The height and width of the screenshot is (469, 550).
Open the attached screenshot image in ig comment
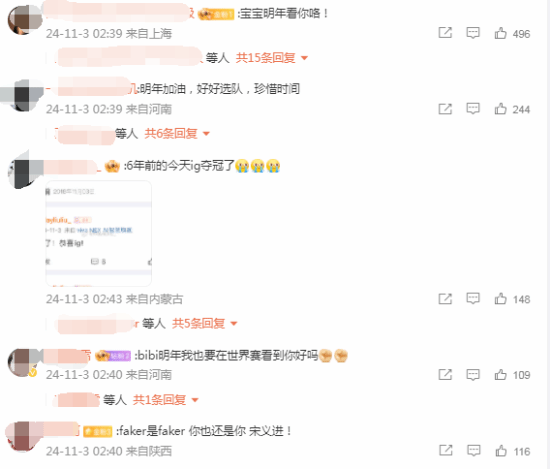pos(99,234)
